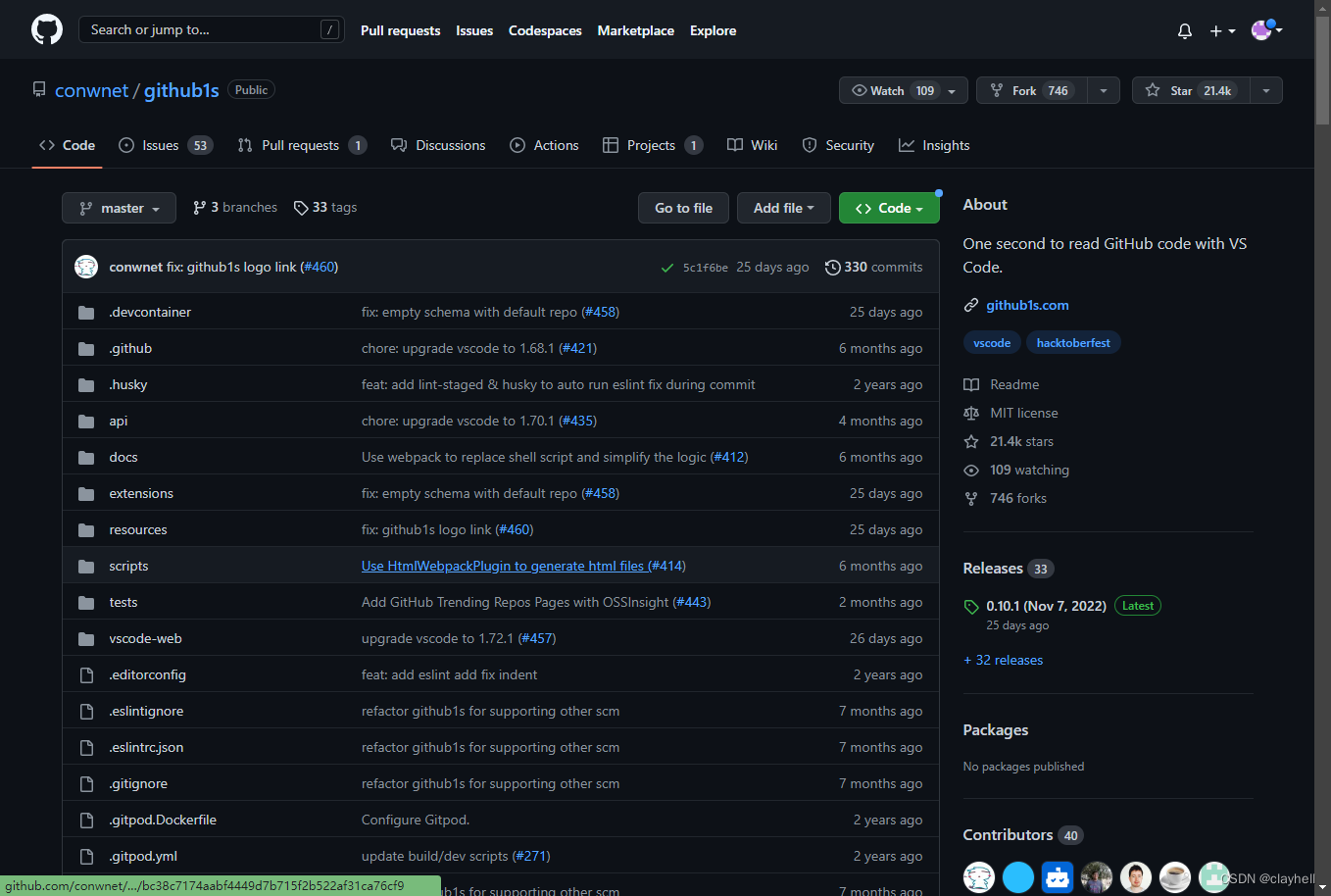Open the + 32 releases link

pos(1003,661)
